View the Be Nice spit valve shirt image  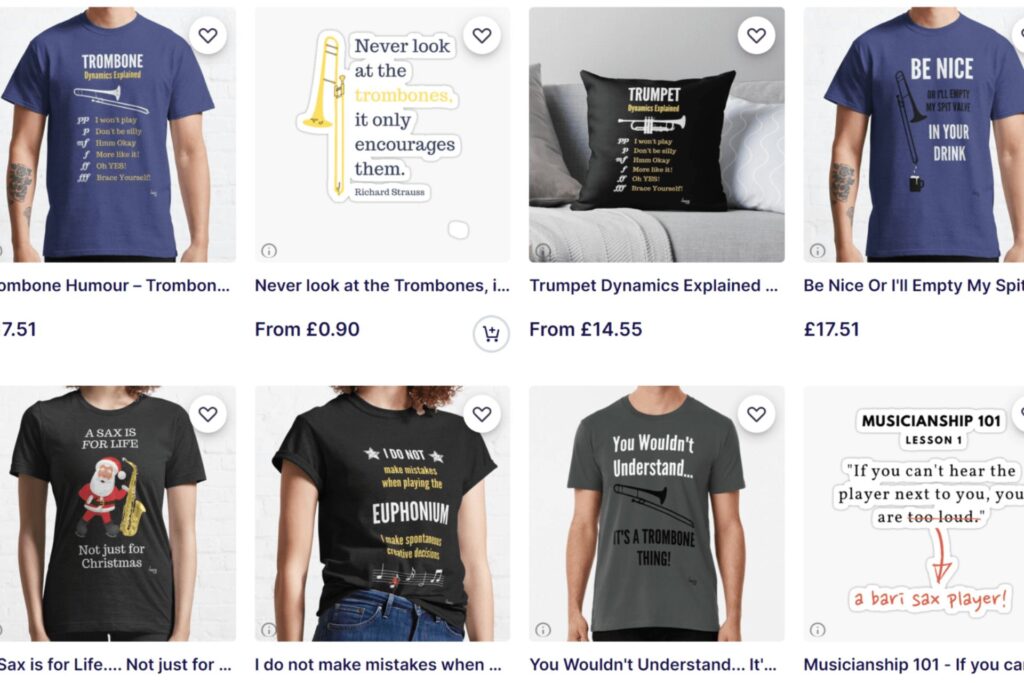(914, 135)
